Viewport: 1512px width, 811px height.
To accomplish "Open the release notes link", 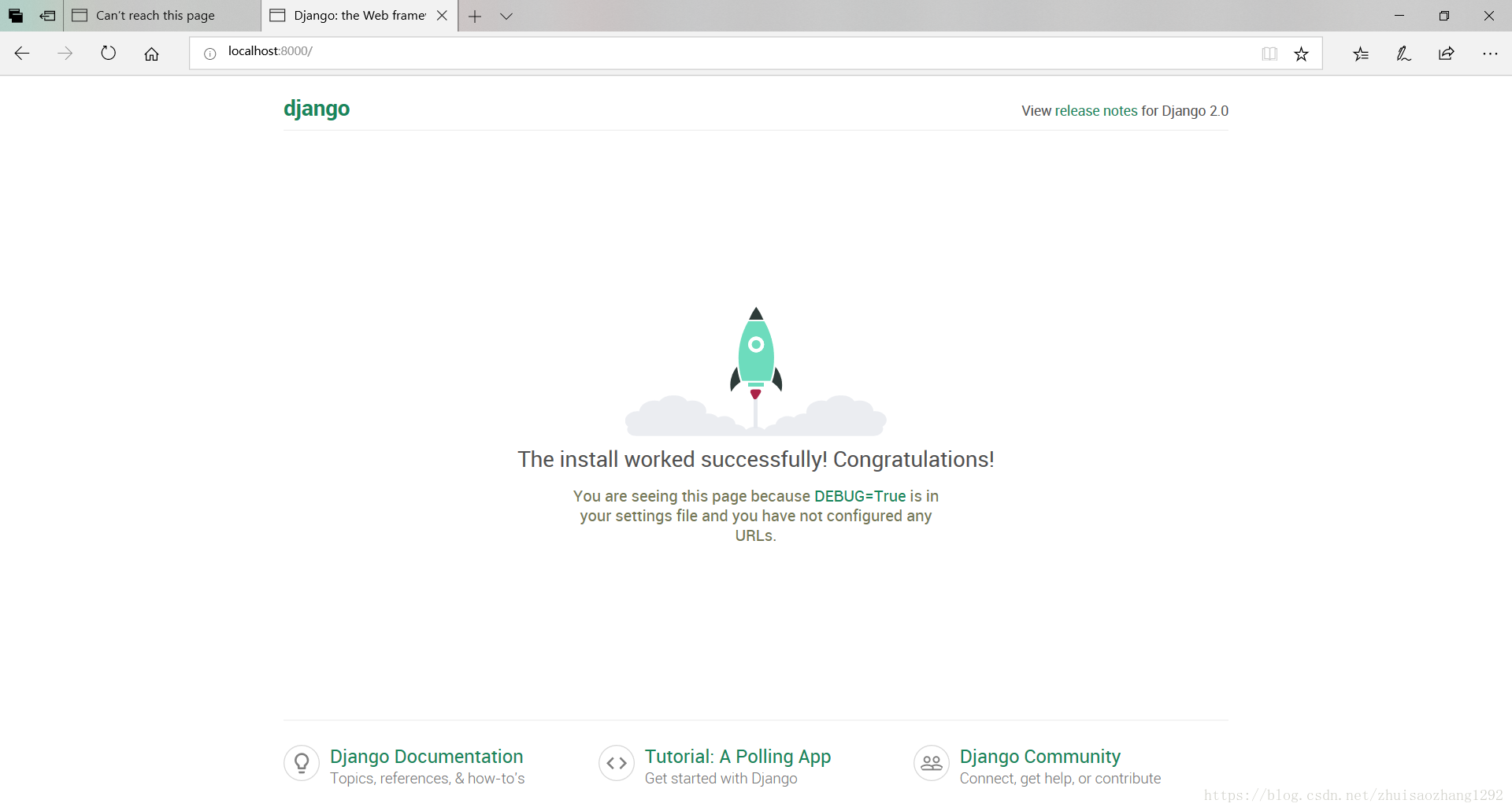I will [x=1095, y=111].
